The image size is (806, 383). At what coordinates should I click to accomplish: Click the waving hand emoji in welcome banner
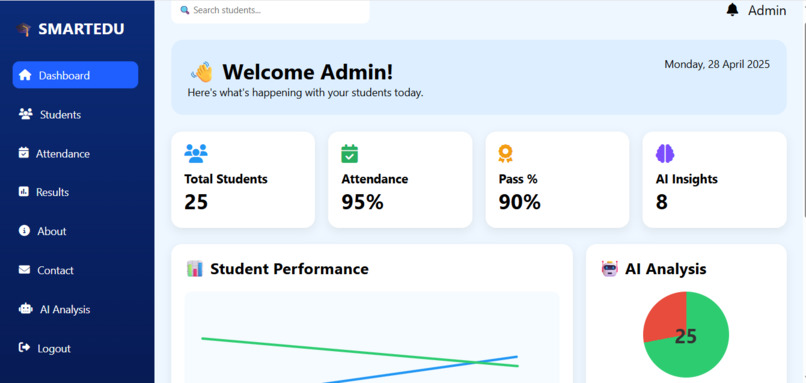[202, 72]
